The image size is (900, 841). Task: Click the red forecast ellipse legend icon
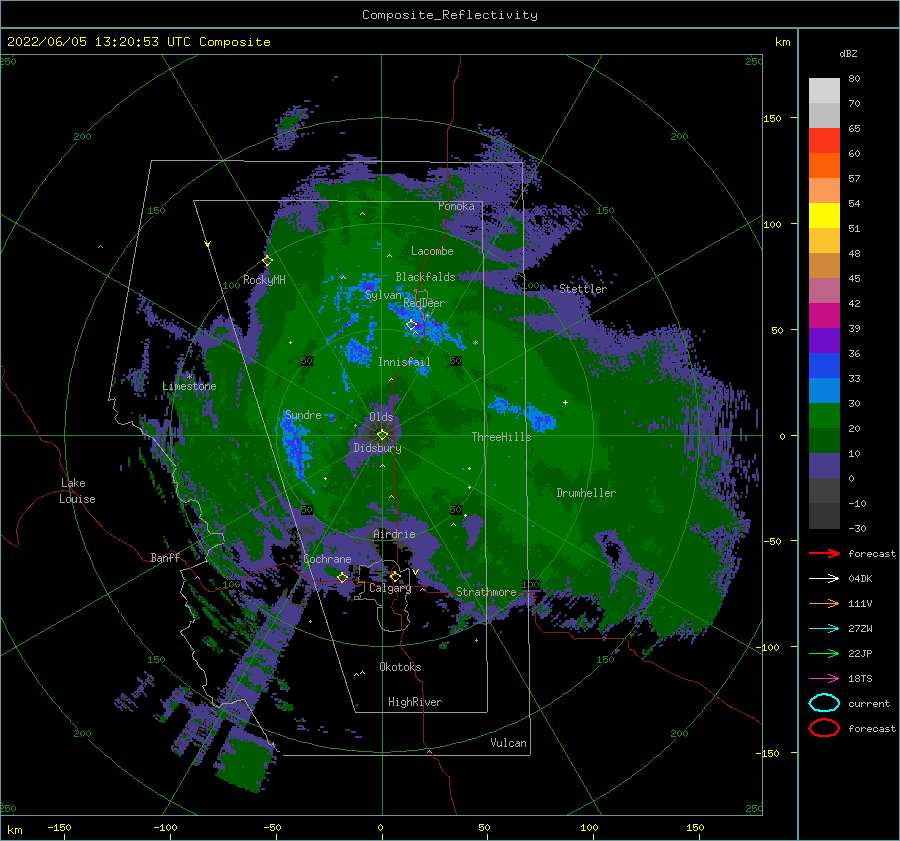coord(824,728)
